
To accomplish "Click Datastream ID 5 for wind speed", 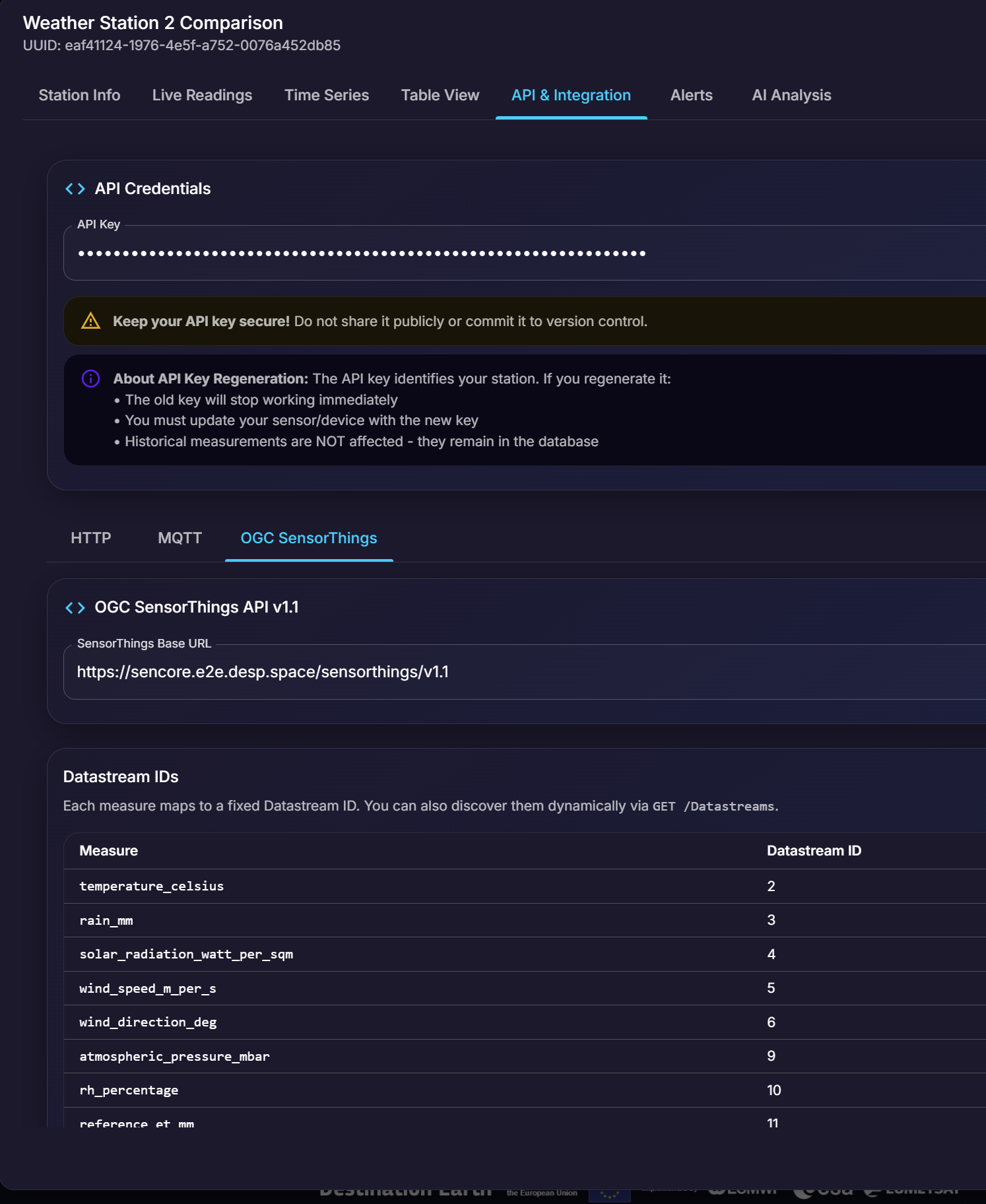I will tap(771, 988).
